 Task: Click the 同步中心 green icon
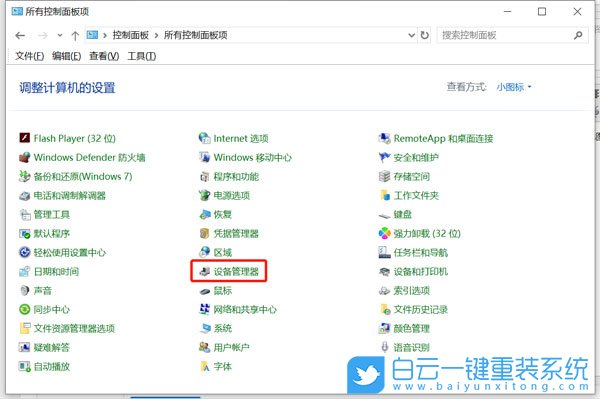(24, 309)
